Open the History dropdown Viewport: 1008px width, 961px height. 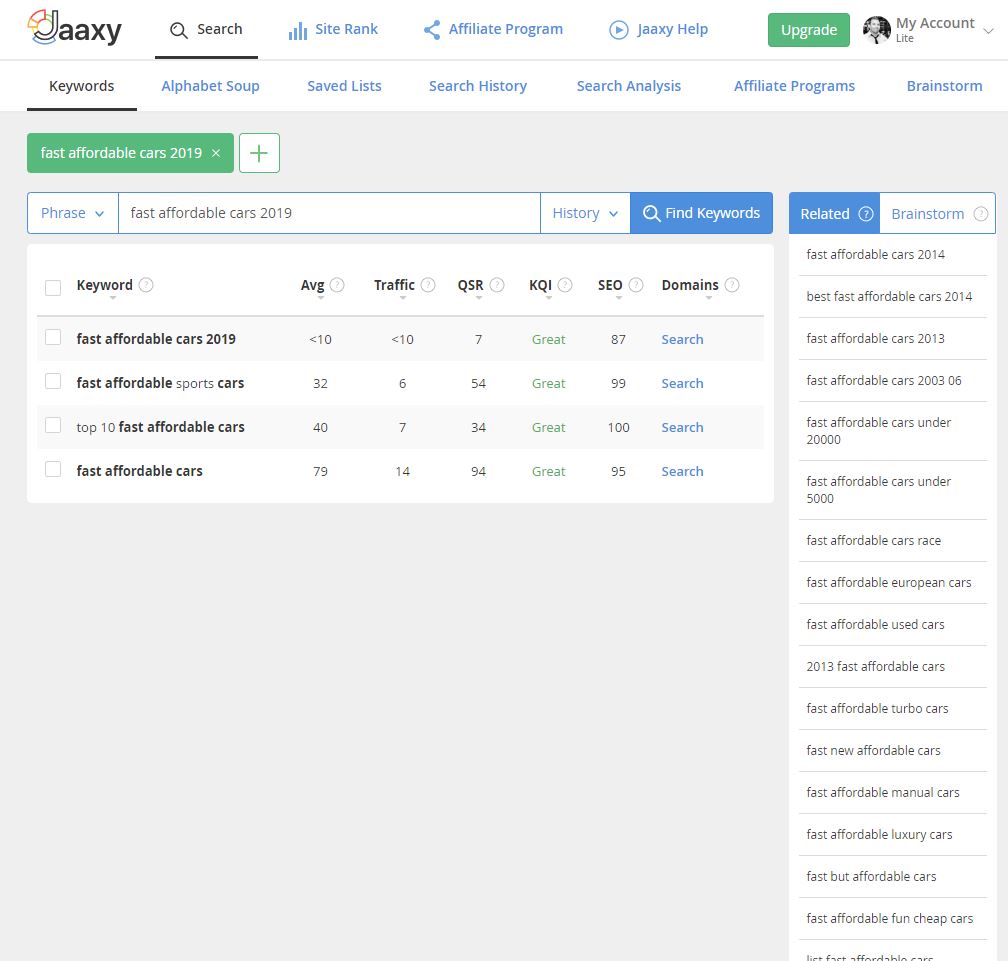(x=585, y=213)
